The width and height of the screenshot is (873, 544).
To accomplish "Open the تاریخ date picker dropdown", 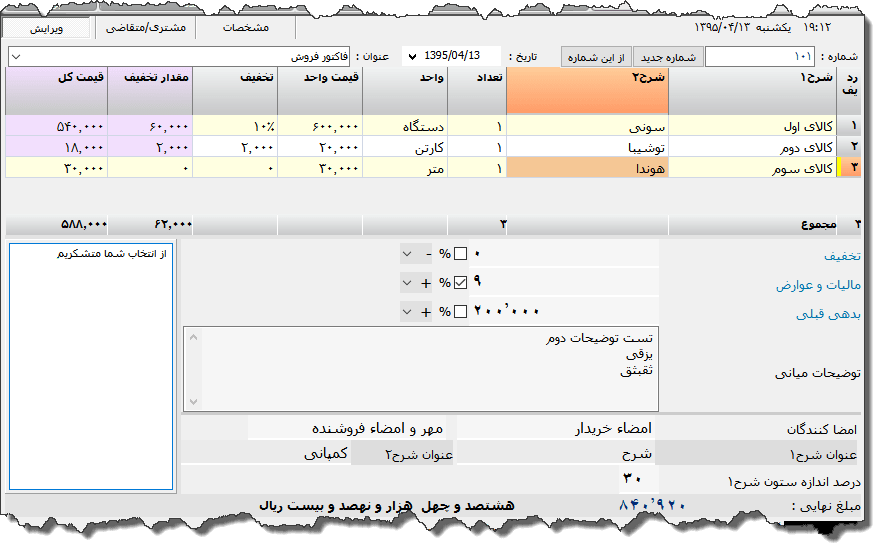I will [412, 57].
